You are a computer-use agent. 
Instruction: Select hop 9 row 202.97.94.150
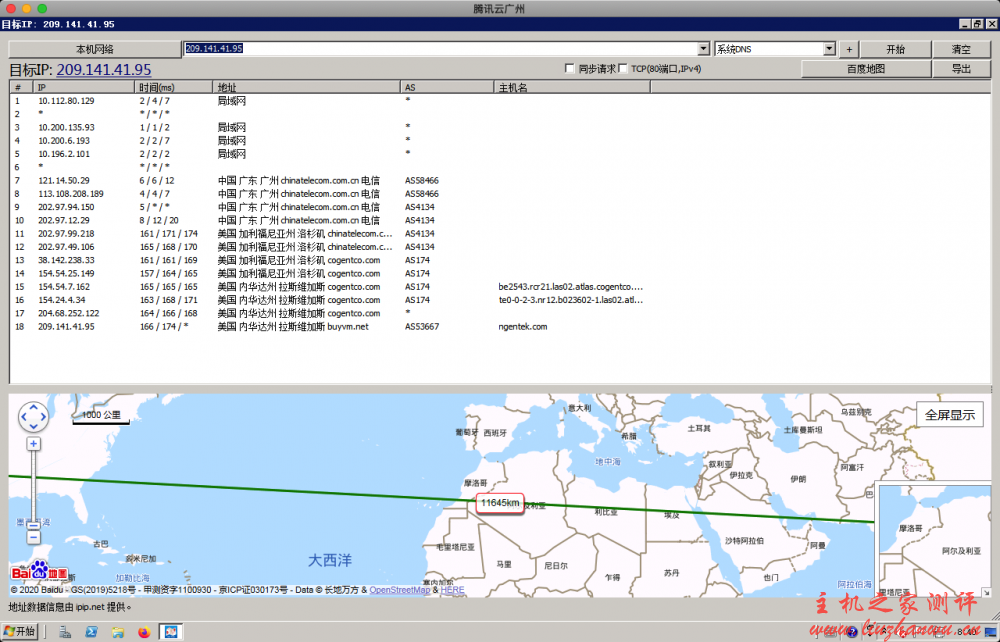500,207
